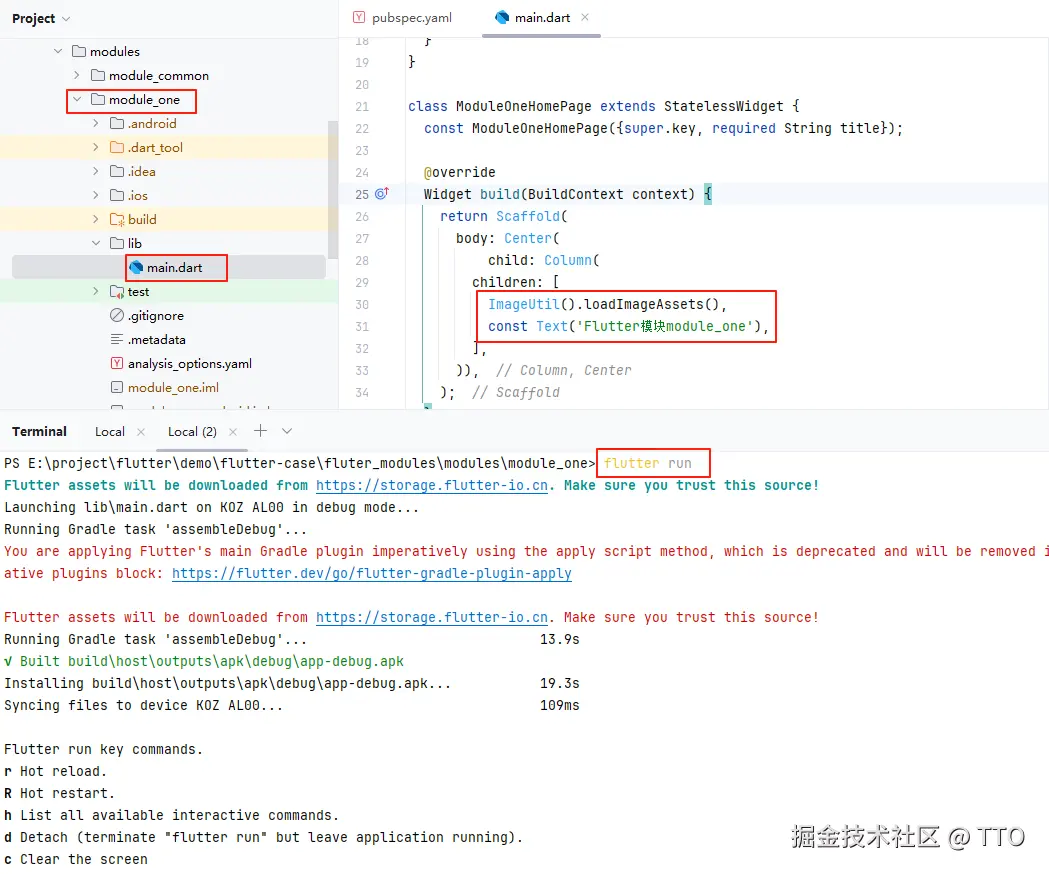This screenshot has width=1049, height=874.
Task: Click the ImageUtil class name in code
Action: [x=524, y=304]
